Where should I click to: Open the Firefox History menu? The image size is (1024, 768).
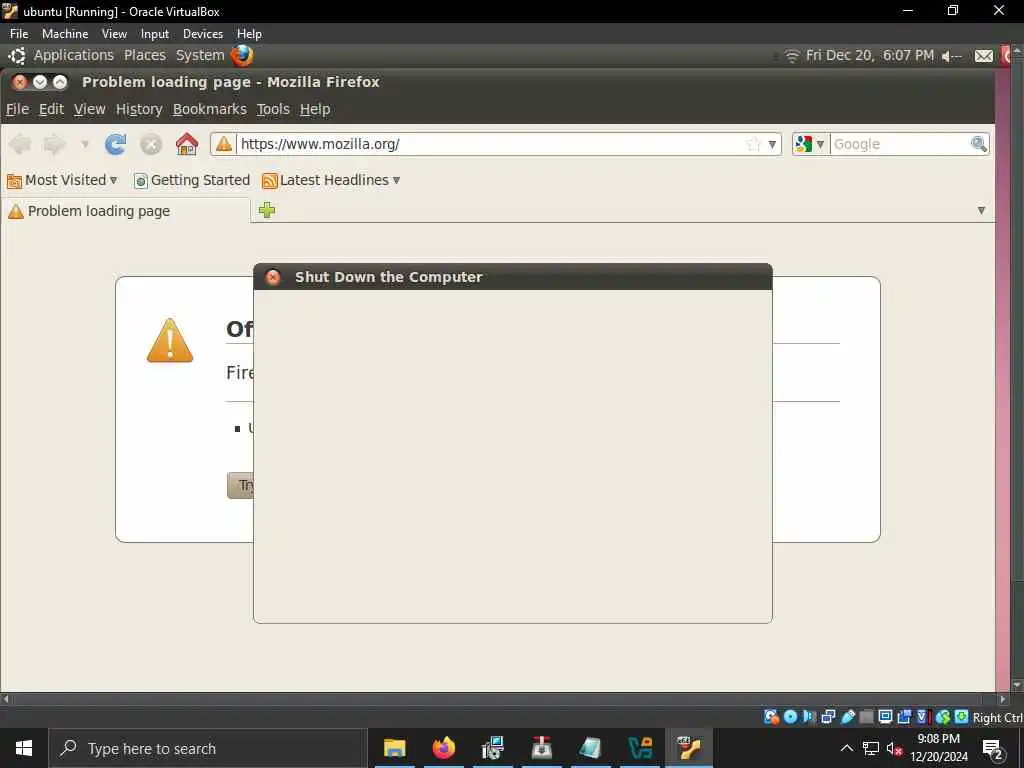[x=139, y=109]
